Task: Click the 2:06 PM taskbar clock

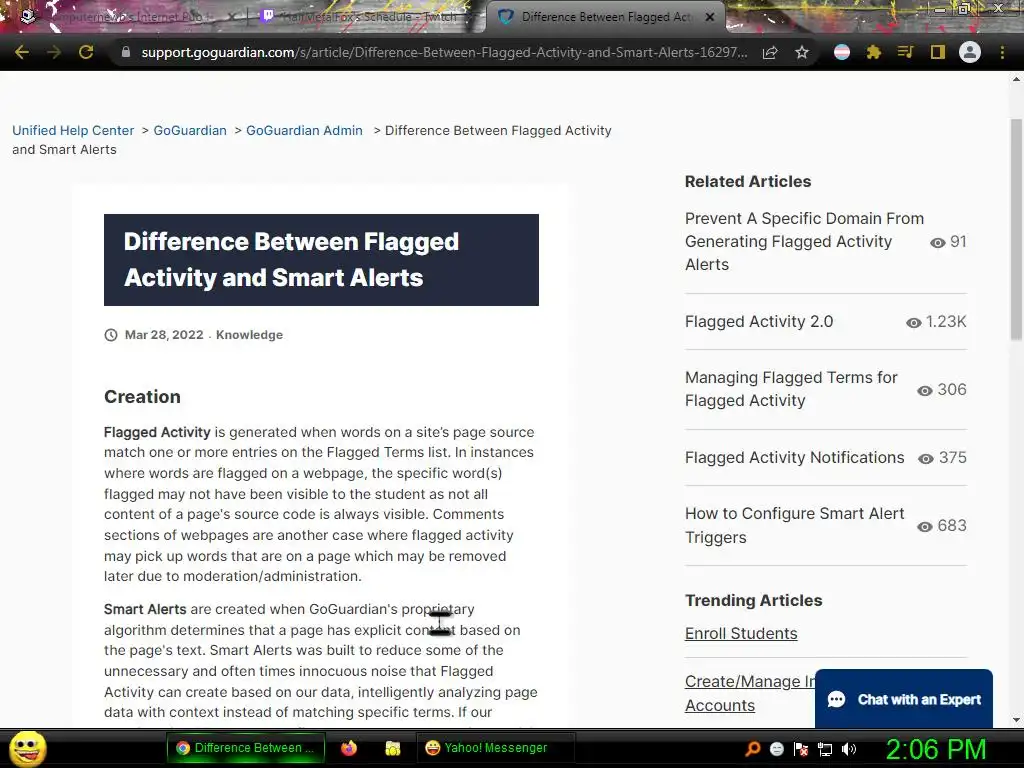Action: coord(936,749)
